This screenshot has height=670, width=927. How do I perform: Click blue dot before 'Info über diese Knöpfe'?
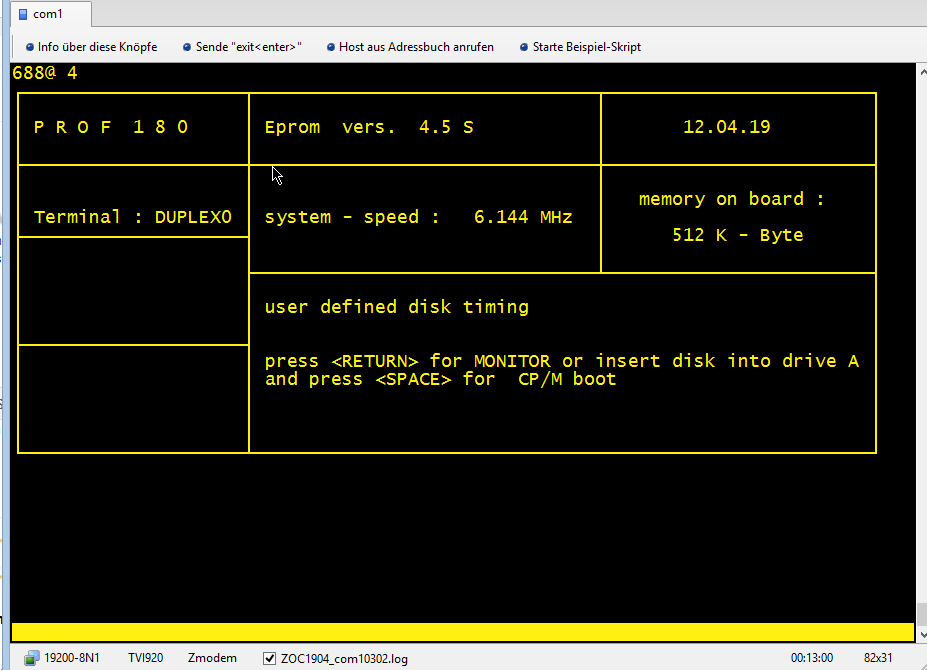click(x=30, y=47)
